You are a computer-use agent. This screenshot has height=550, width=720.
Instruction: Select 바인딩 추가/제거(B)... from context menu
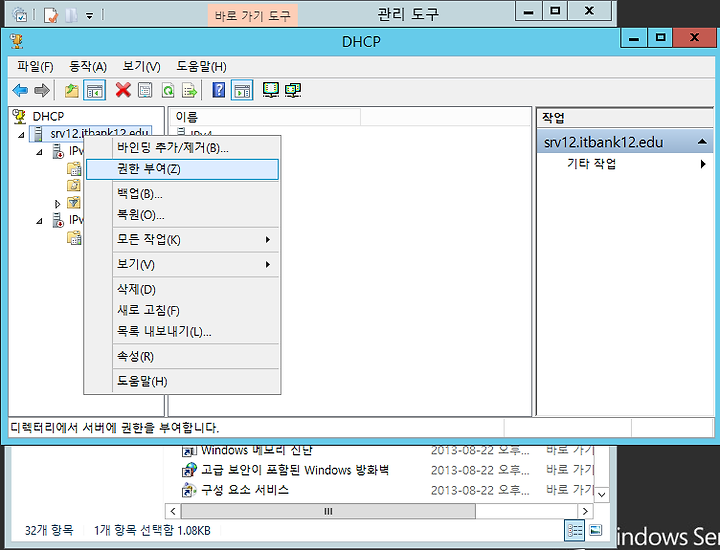[x=183, y=148]
